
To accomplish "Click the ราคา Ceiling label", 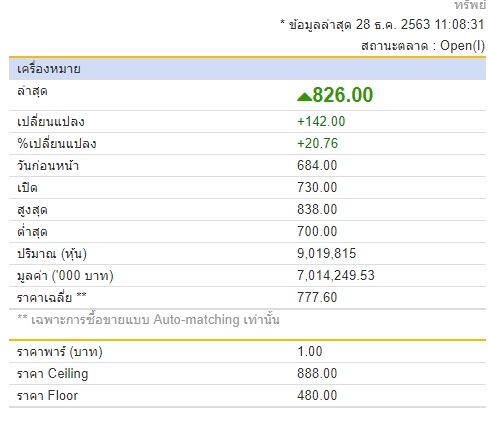I will [53, 374].
